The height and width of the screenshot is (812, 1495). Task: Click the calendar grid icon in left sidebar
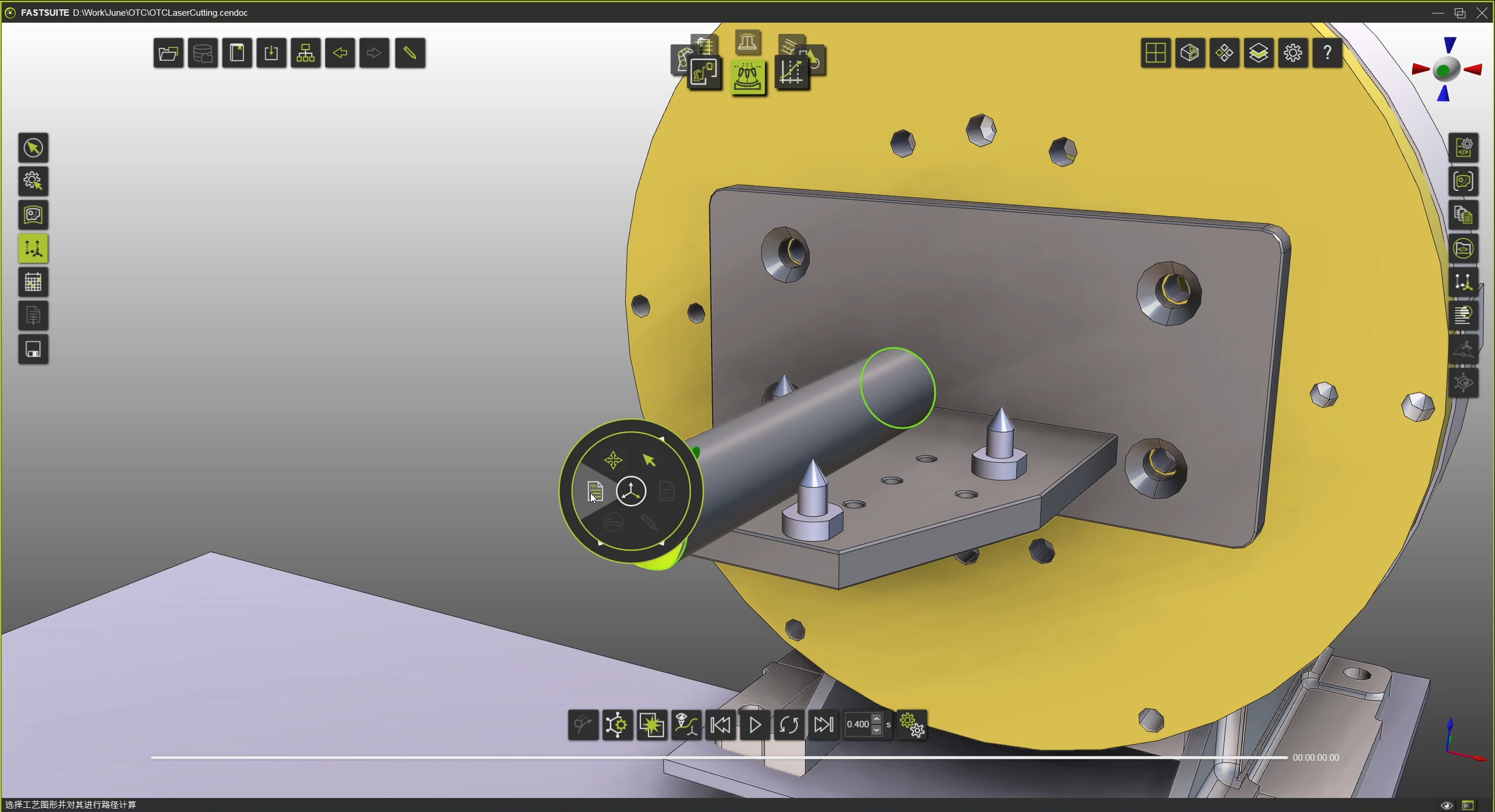click(33, 283)
